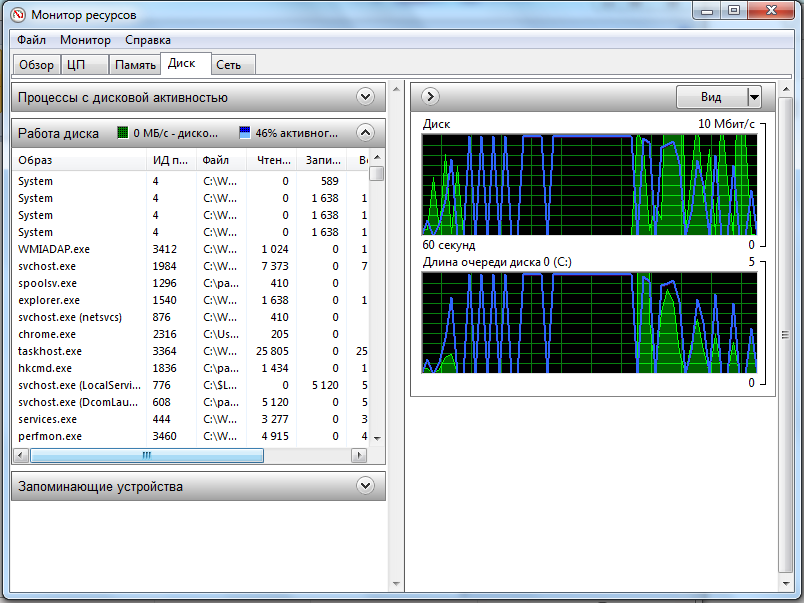This screenshot has height=603, width=804.
Task: Sort by the Образ column header
Action: pyautogui.click(x=78, y=160)
